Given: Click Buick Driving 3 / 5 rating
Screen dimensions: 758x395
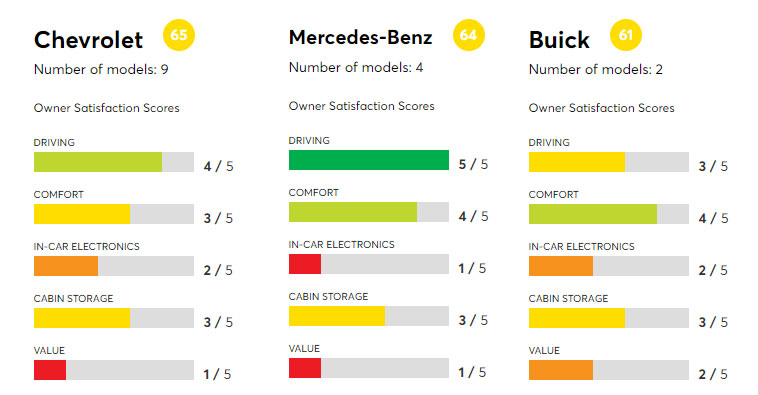Looking at the screenshot, I should (713, 166).
